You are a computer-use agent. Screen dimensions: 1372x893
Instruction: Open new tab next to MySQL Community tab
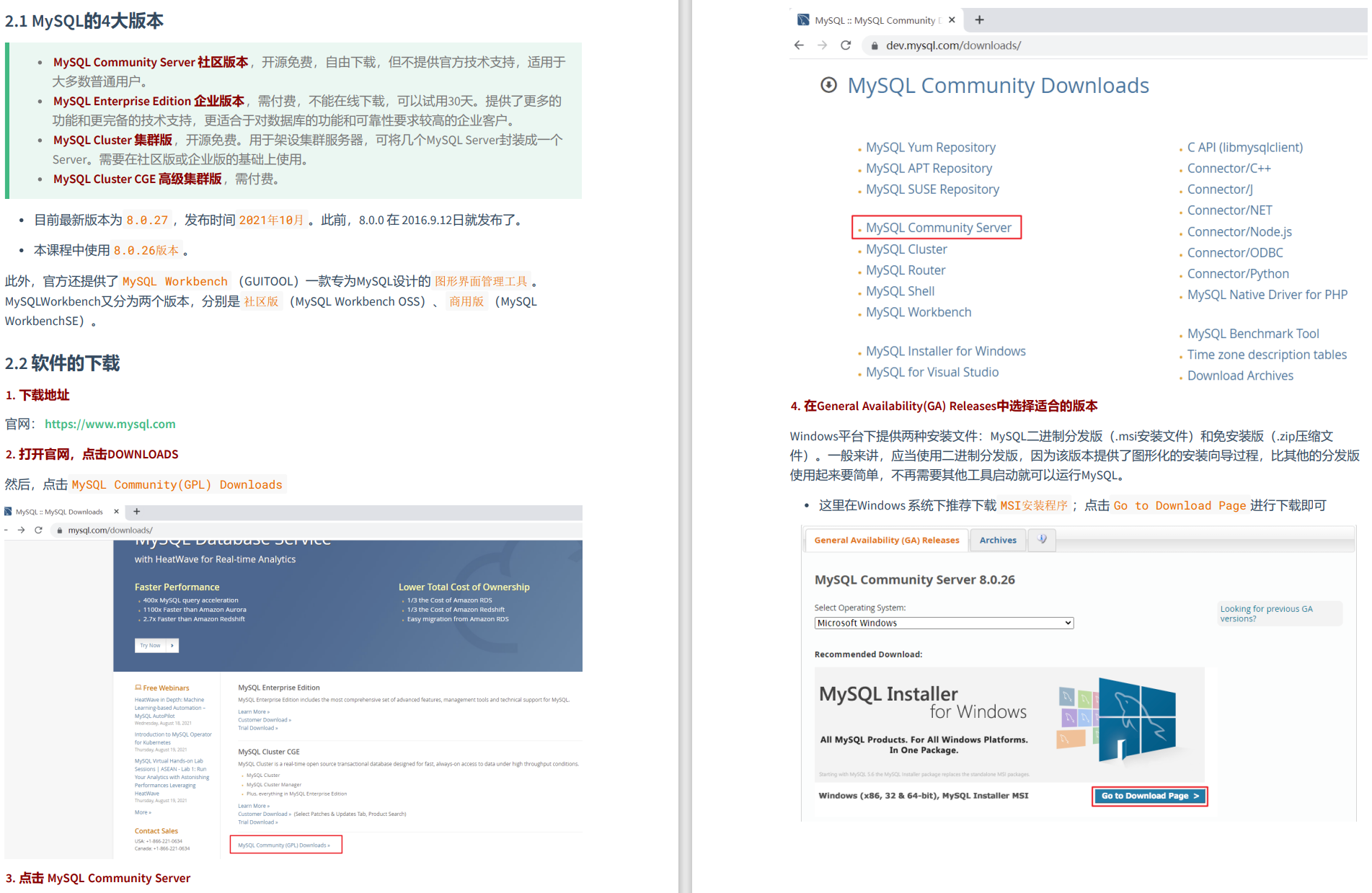click(x=979, y=20)
